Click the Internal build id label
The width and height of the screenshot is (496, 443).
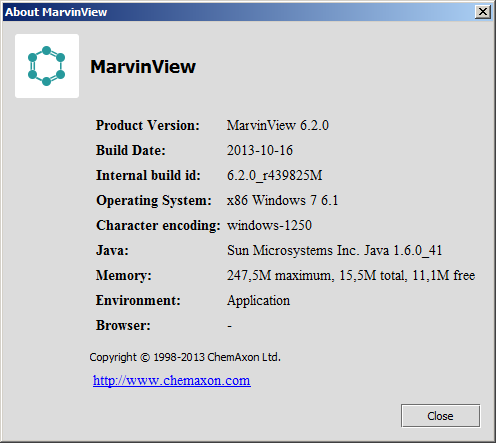coord(148,175)
